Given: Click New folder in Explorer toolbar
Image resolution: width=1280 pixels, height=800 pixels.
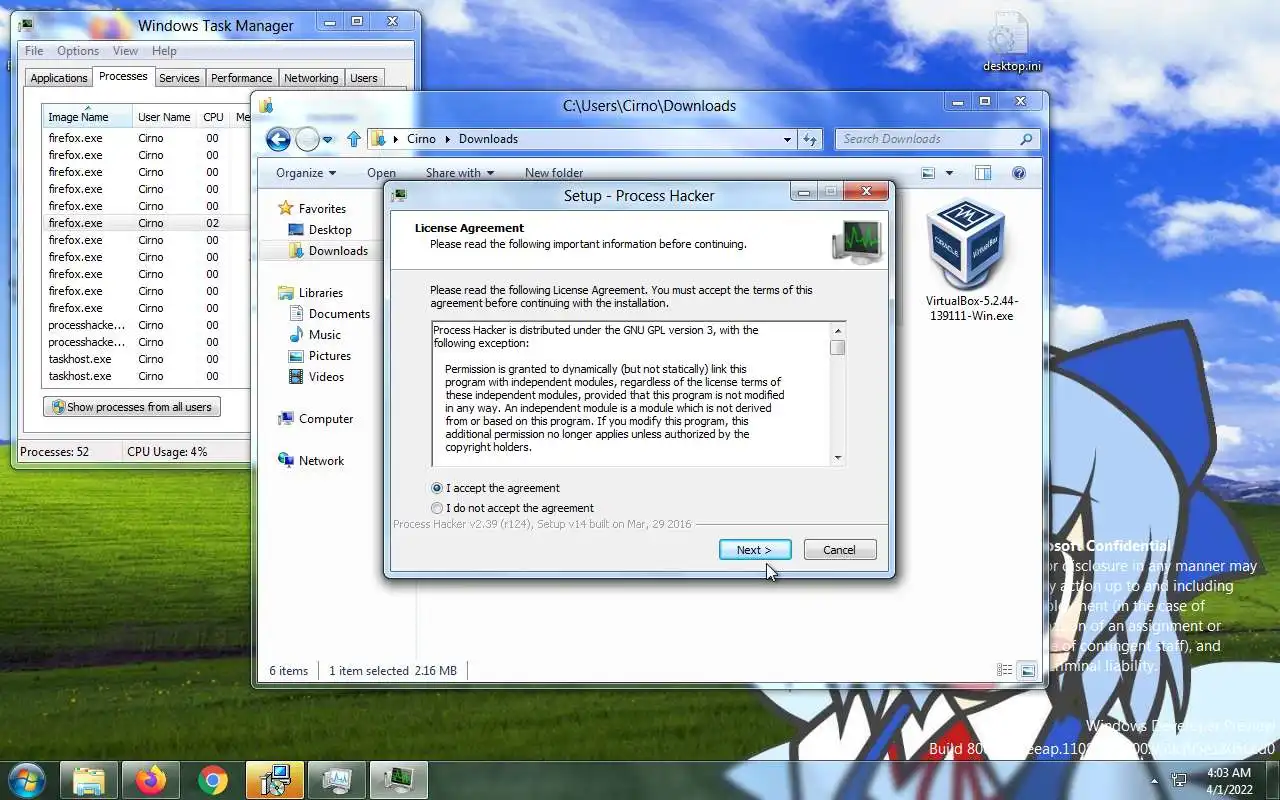Looking at the screenshot, I should coord(554,173).
